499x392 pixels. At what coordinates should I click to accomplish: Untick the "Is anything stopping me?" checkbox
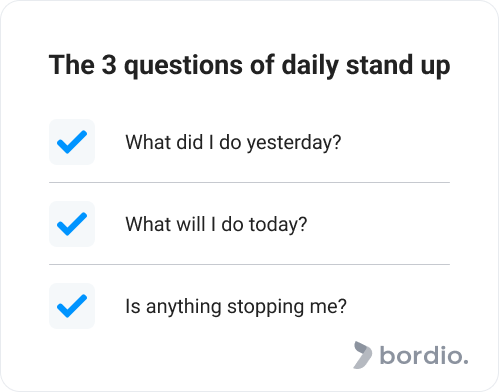coord(72,306)
